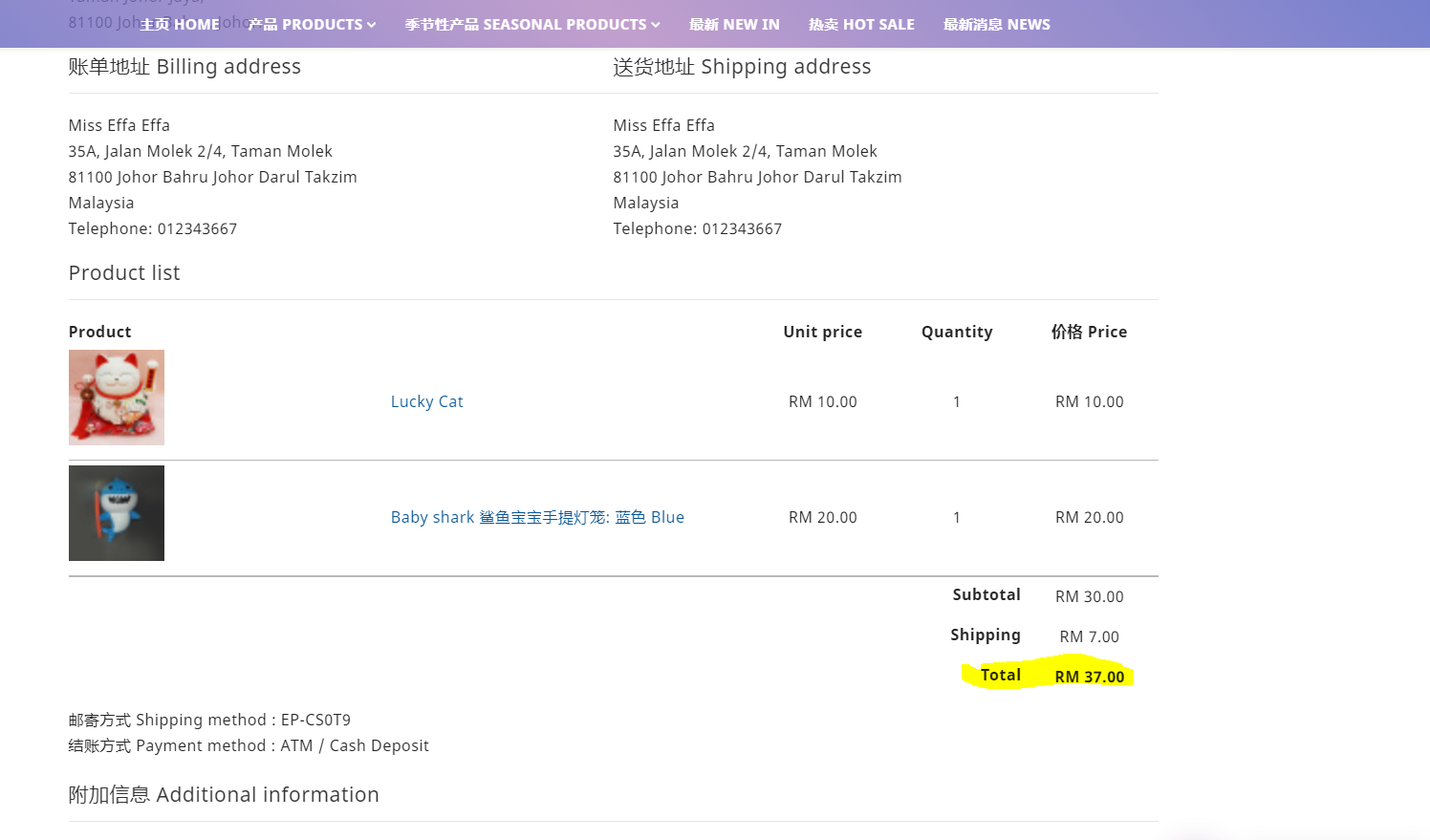
Task: Click the highlighted total RM 37.00
Action: [x=1089, y=677]
